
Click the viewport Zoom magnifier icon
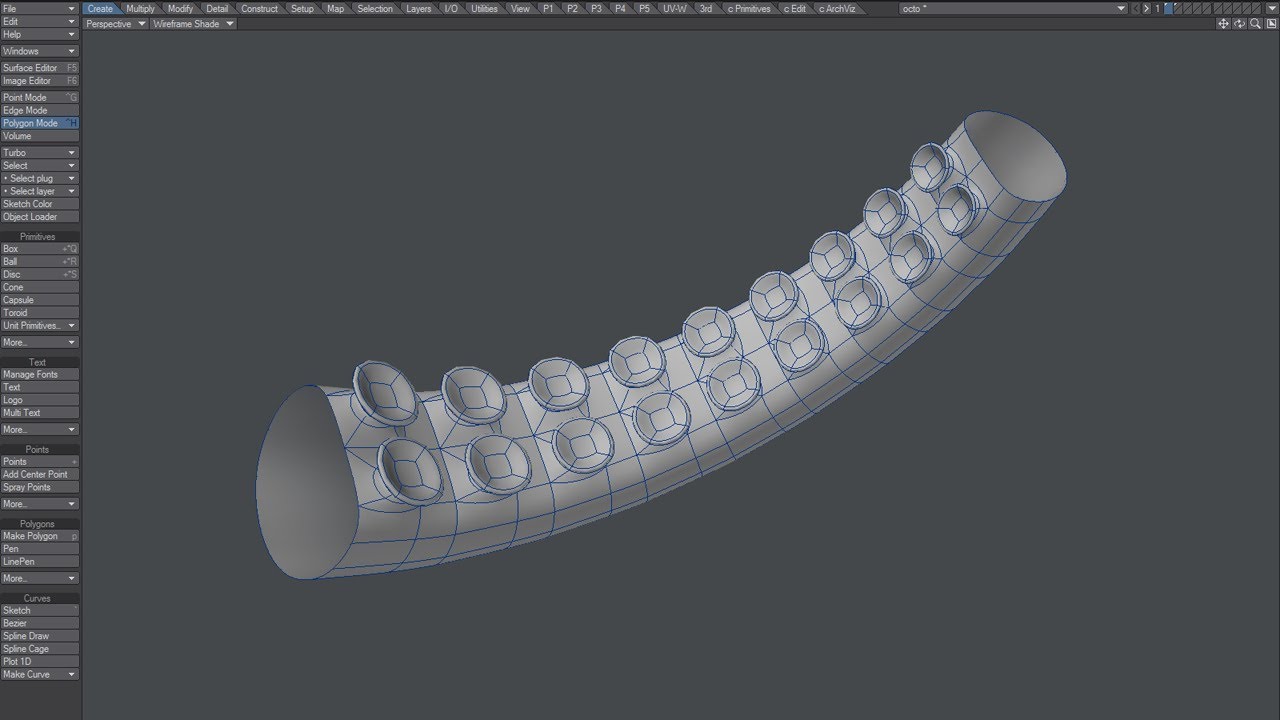click(x=1255, y=24)
